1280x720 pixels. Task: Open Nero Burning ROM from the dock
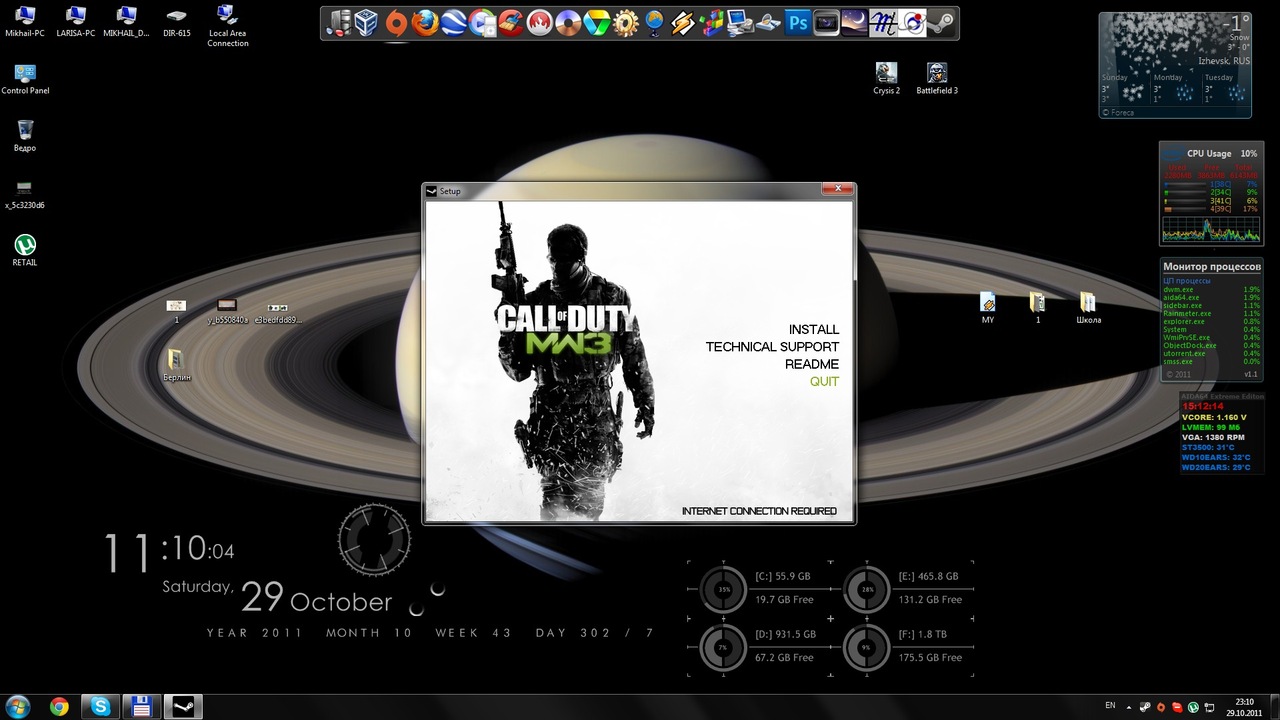[x=540, y=23]
